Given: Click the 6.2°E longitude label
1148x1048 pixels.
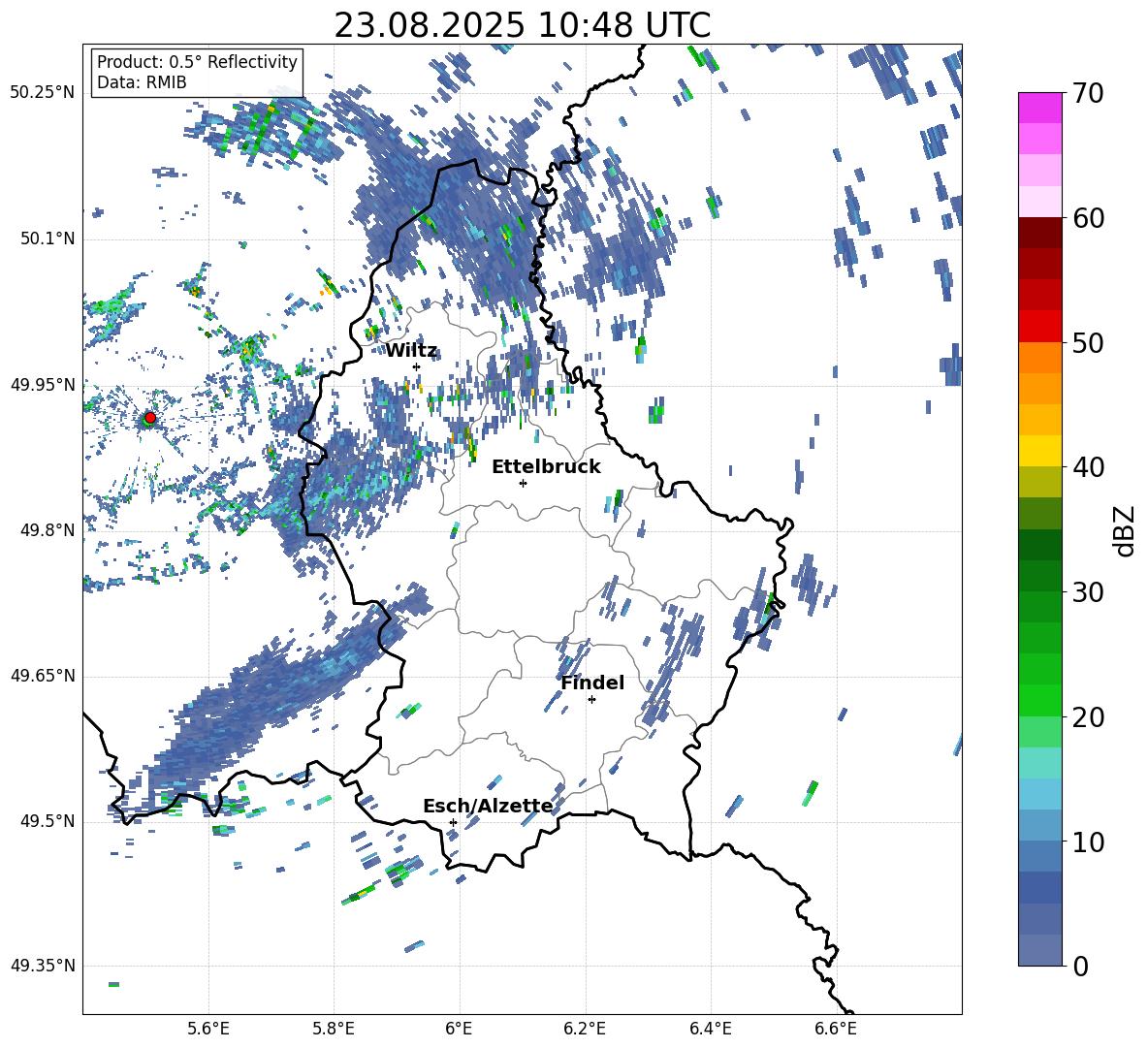Looking at the screenshot, I should [585, 1029].
